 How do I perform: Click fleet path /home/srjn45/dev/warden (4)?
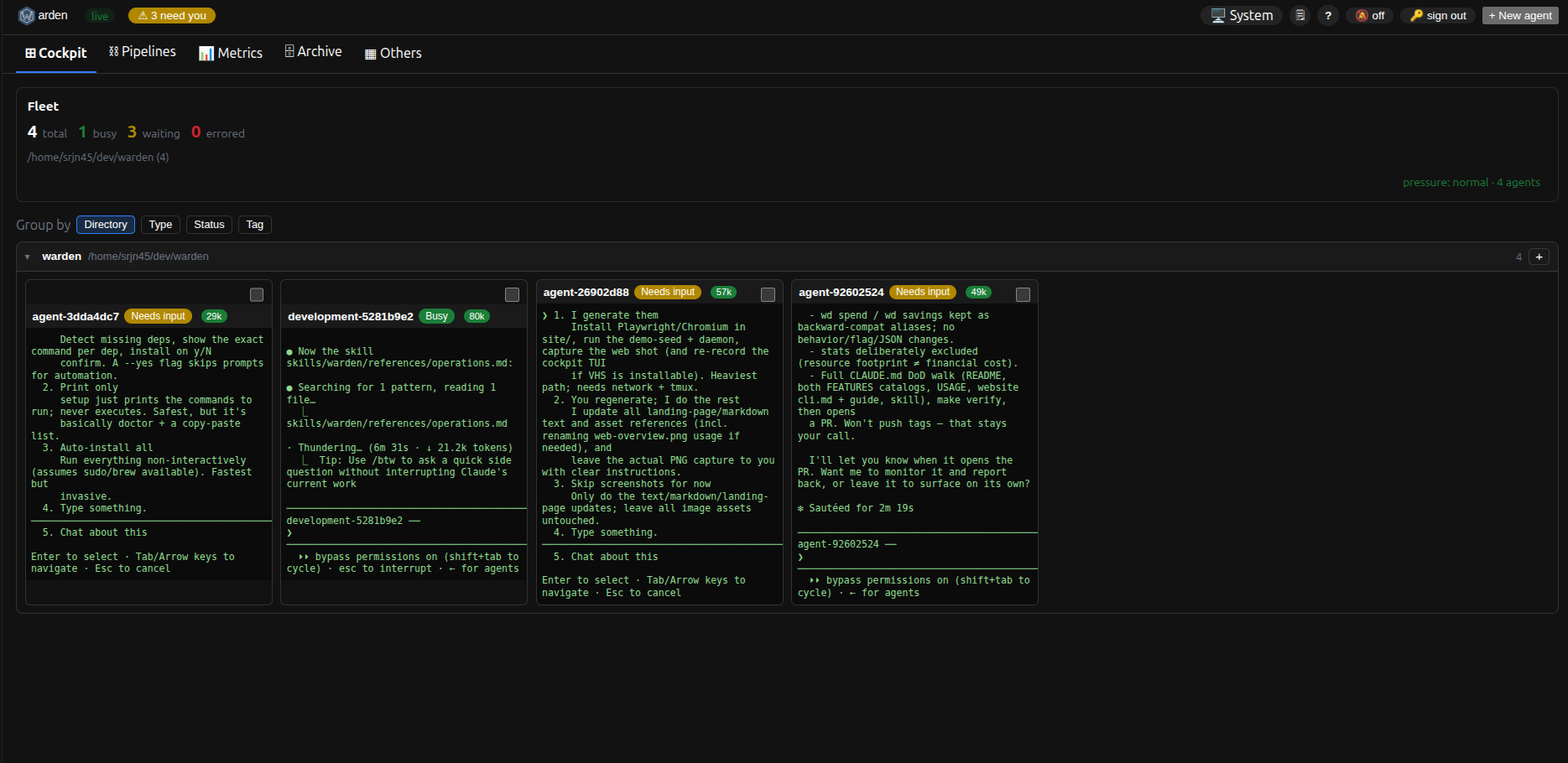pos(98,157)
